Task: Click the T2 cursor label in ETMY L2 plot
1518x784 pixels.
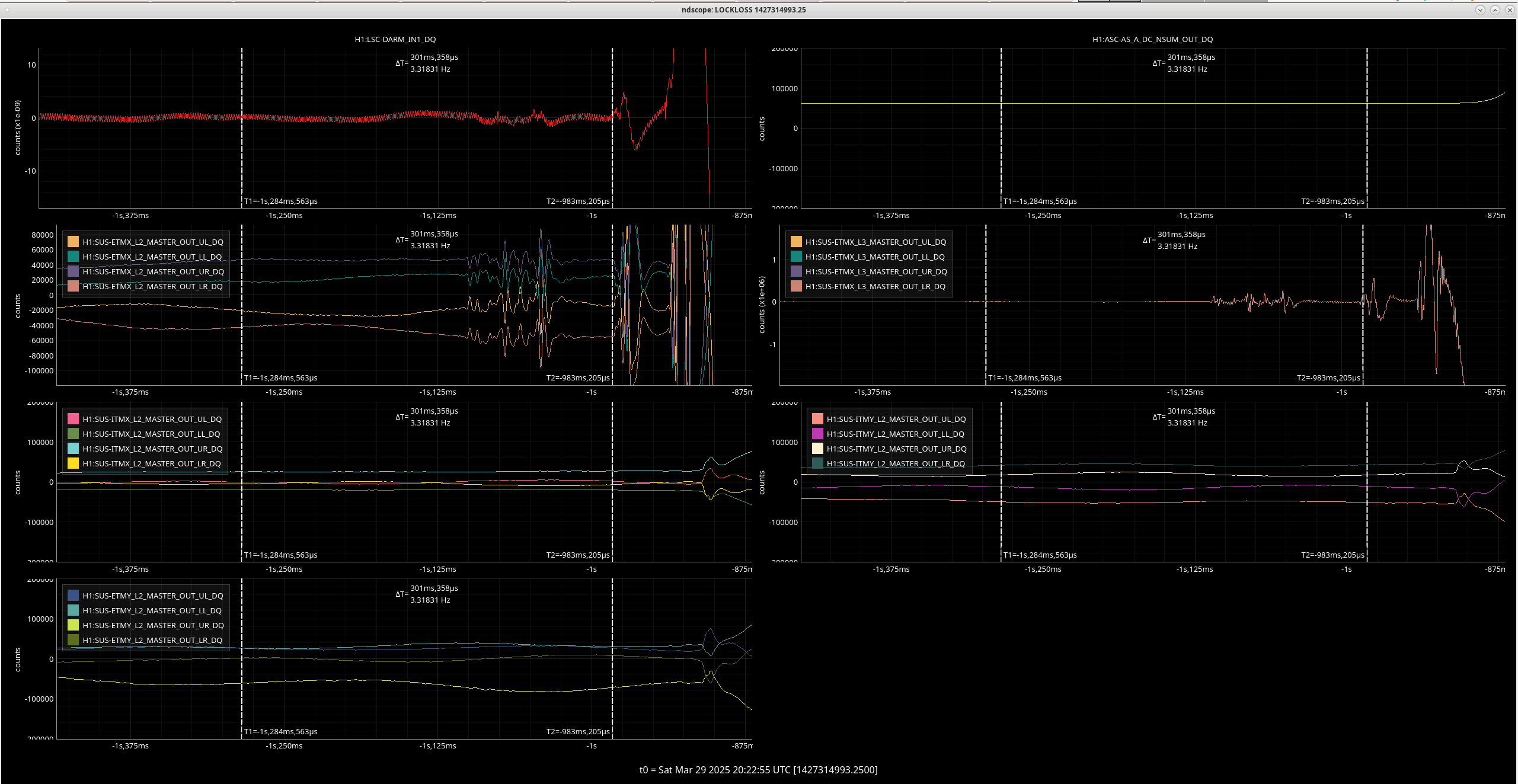Action: (578, 731)
